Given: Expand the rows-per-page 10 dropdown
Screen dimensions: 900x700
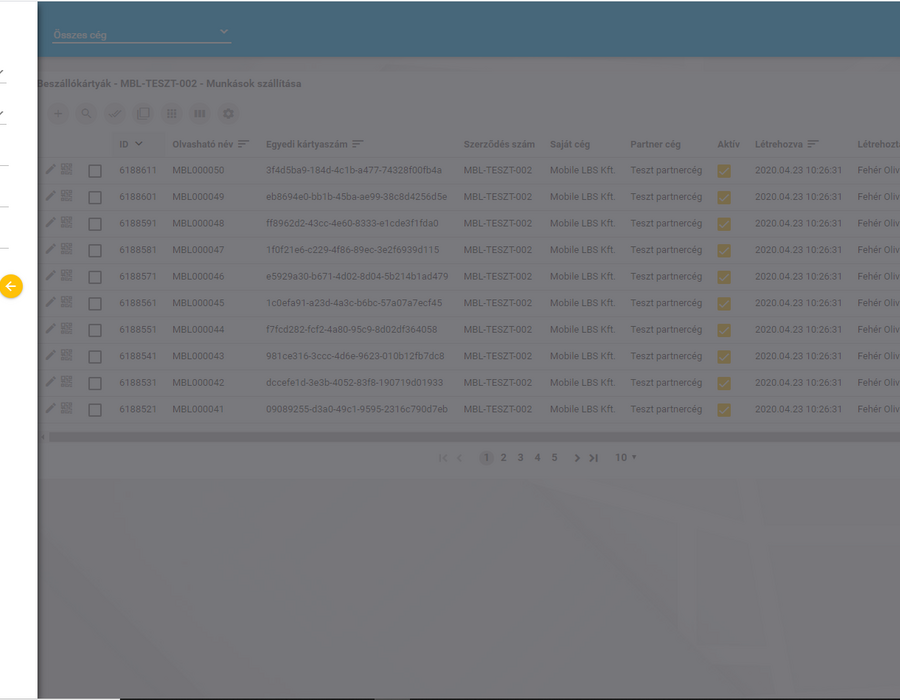Looking at the screenshot, I should point(626,457).
